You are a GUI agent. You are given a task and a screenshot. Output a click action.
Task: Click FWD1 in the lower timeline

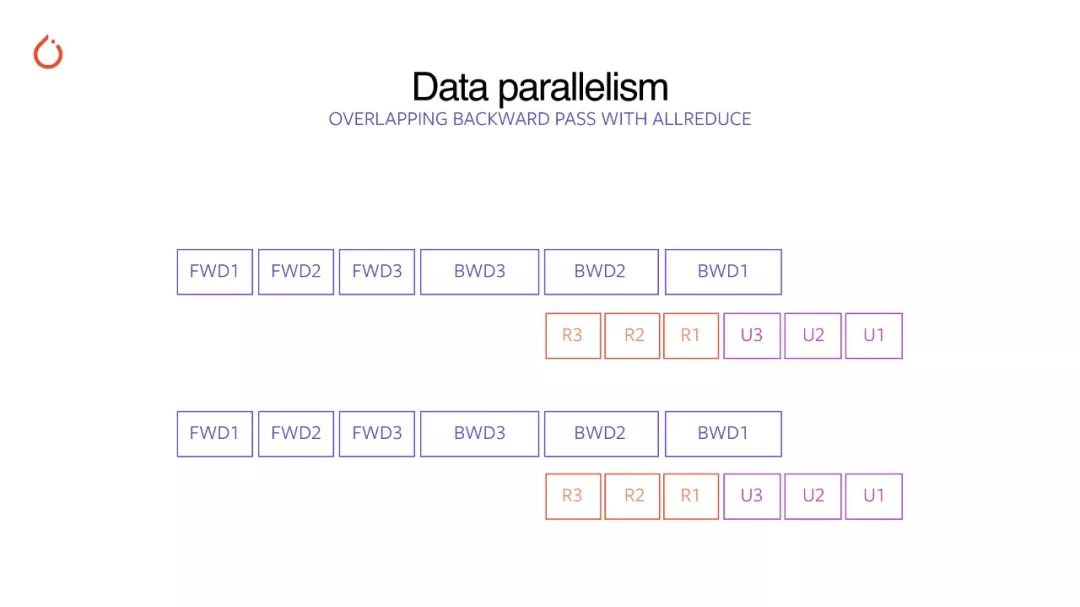point(215,434)
